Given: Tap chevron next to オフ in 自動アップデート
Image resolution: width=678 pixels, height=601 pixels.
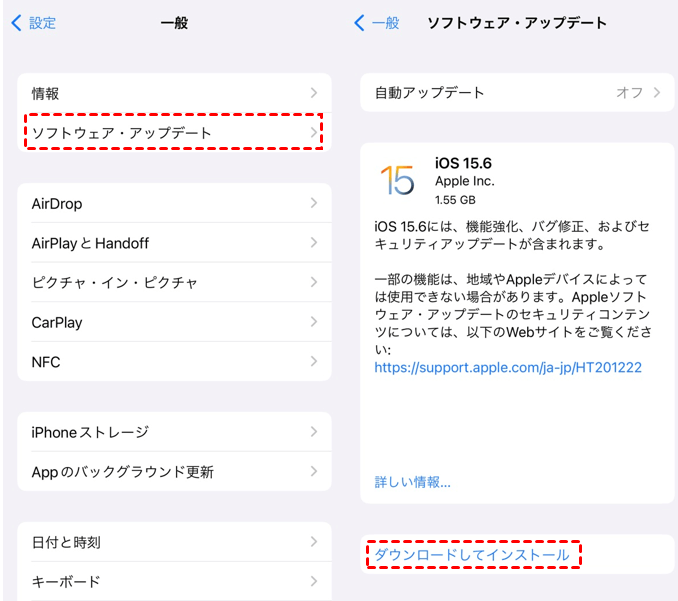Looking at the screenshot, I should pyautogui.click(x=657, y=93).
